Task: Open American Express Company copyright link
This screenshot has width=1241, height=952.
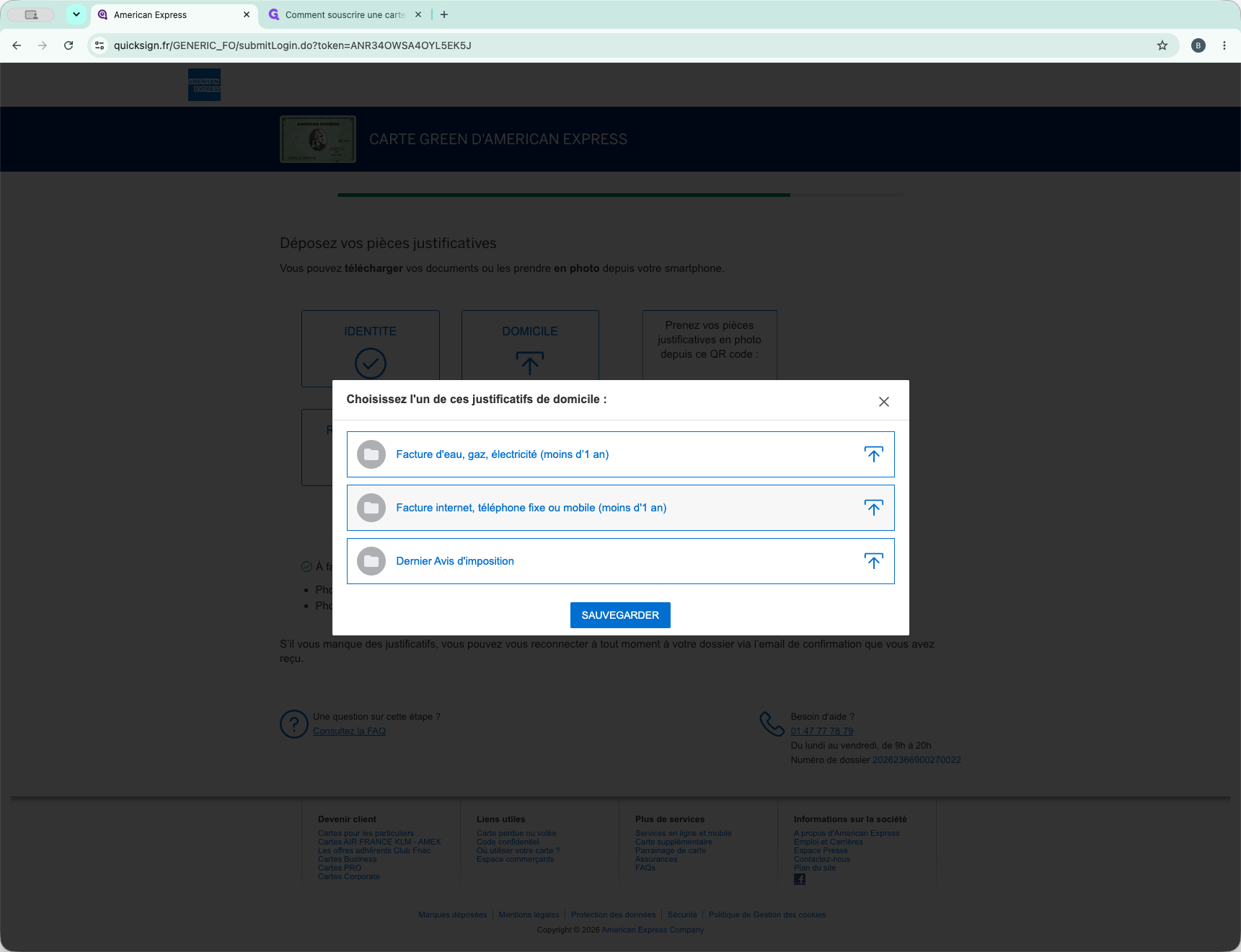Action: pyautogui.click(x=653, y=930)
